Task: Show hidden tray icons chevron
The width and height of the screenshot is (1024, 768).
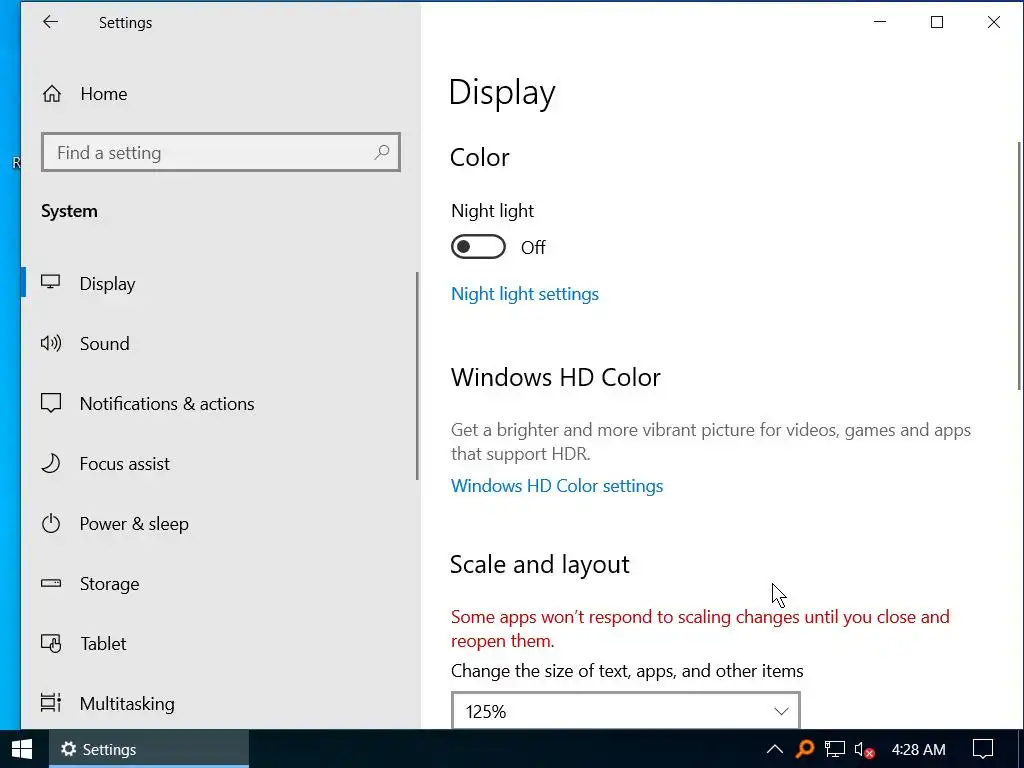Action: point(775,749)
